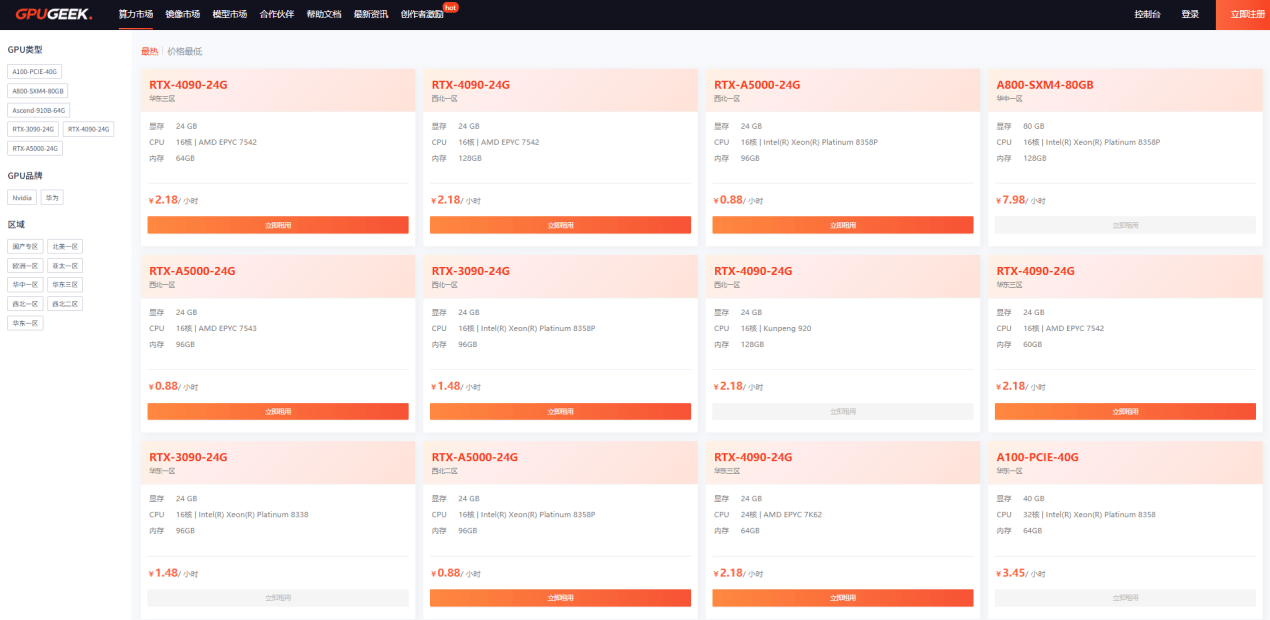Viewport: 1270px width, 620px height.
Task: Toggle the A800-SXM4-80GB GPU type filter
Action: (x=38, y=91)
